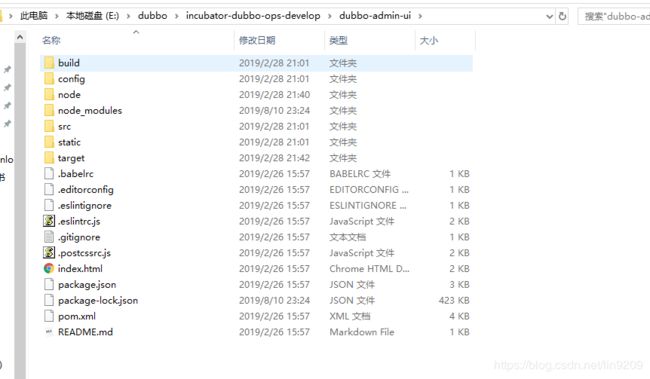Viewport: 650px width, 379px height.
Task: Click the BABELRC 文件 type cell
Action: [x=360, y=174]
